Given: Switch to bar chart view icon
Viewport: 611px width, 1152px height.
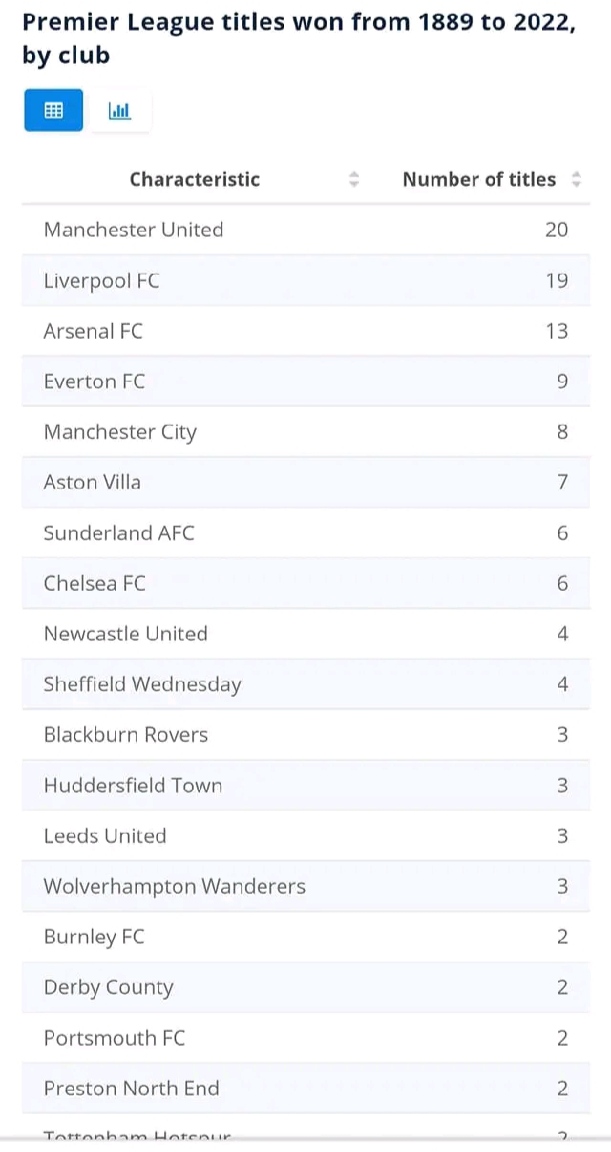Looking at the screenshot, I should [x=120, y=110].
